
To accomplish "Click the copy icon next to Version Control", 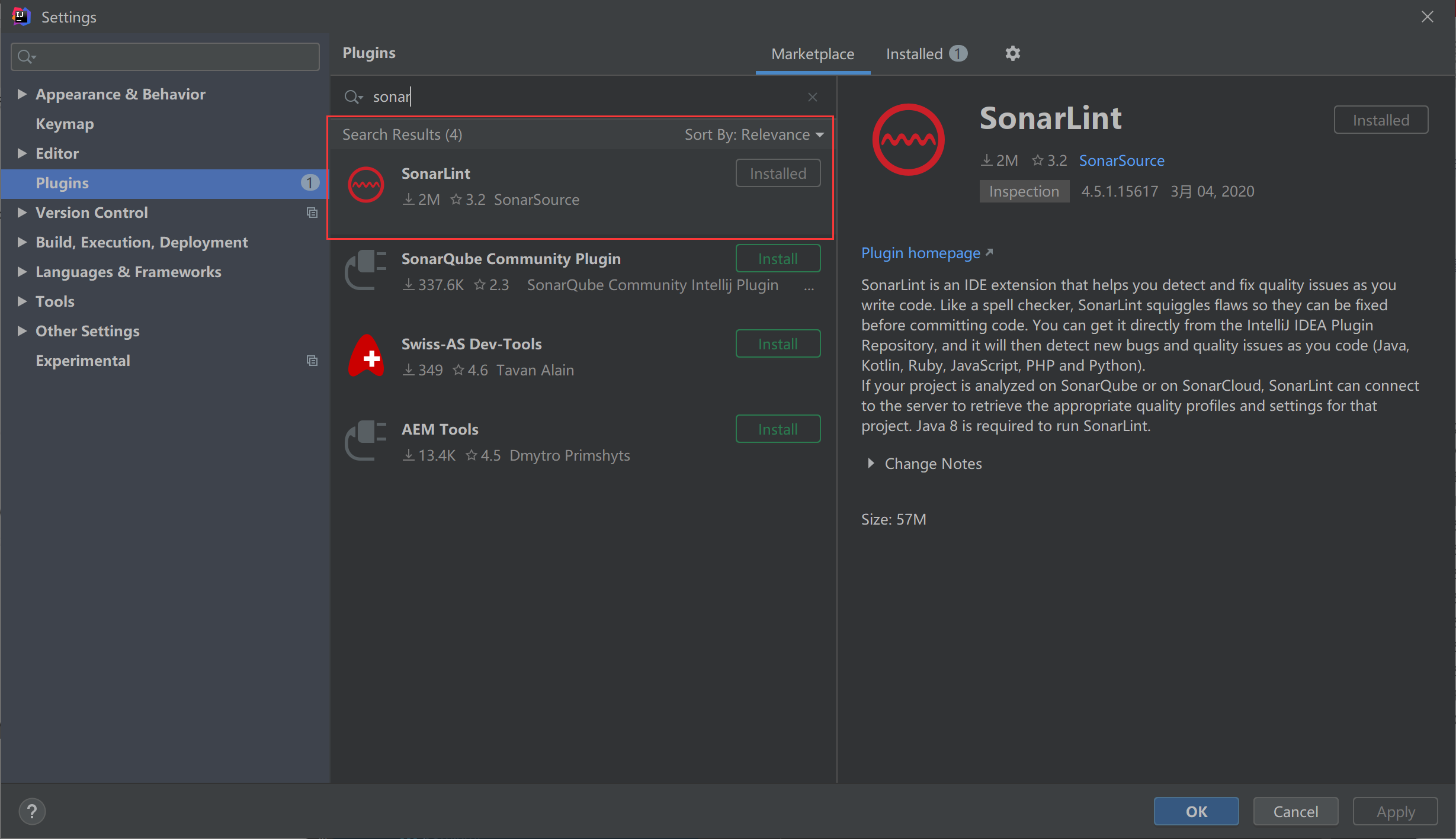I will pos(312,213).
